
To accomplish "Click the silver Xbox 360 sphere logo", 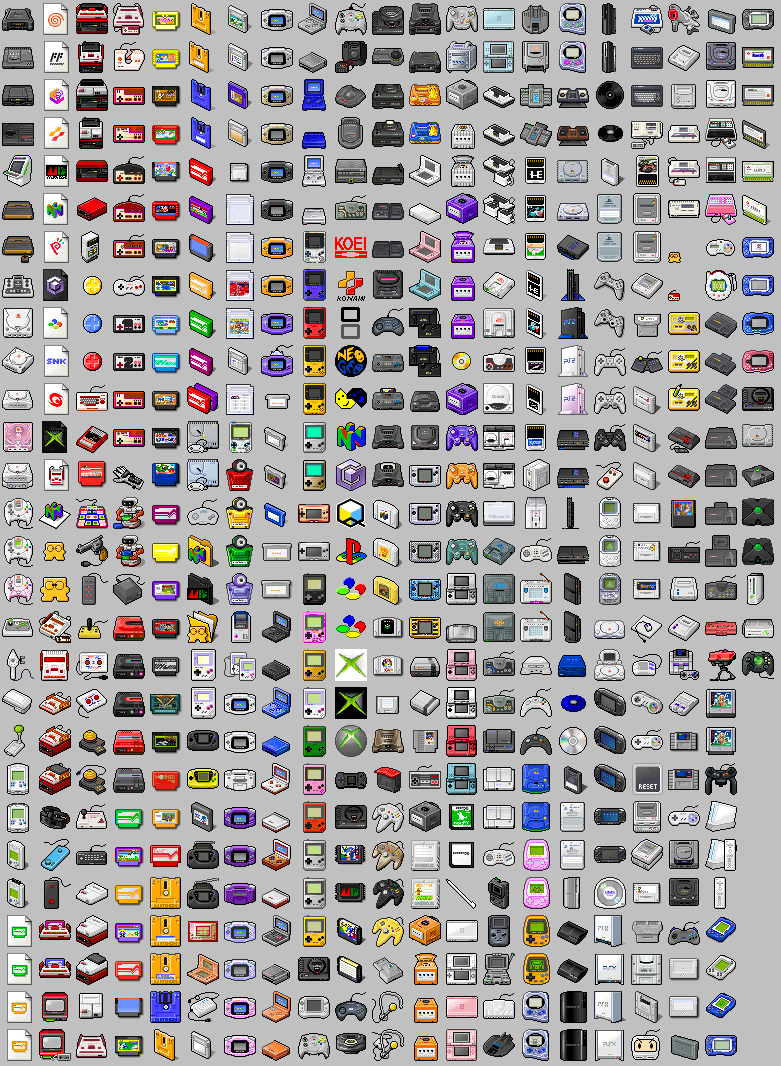I will pyautogui.click(x=350, y=740).
